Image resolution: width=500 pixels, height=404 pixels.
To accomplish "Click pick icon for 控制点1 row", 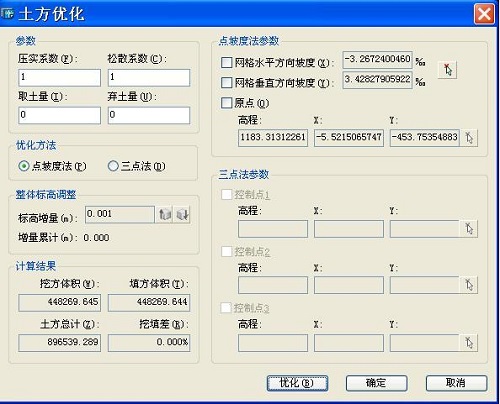I will click(x=469, y=229).
